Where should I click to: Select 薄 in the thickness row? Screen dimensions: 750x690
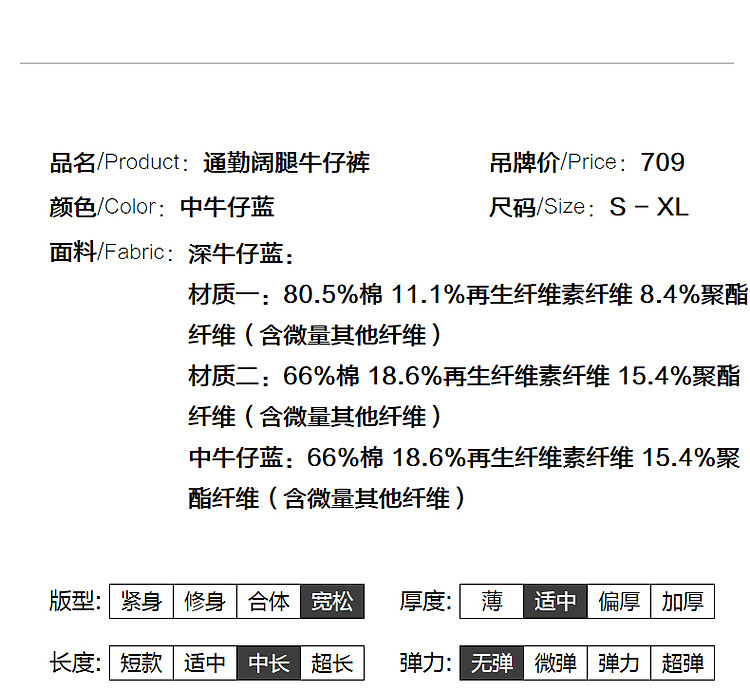coord(491,601)
